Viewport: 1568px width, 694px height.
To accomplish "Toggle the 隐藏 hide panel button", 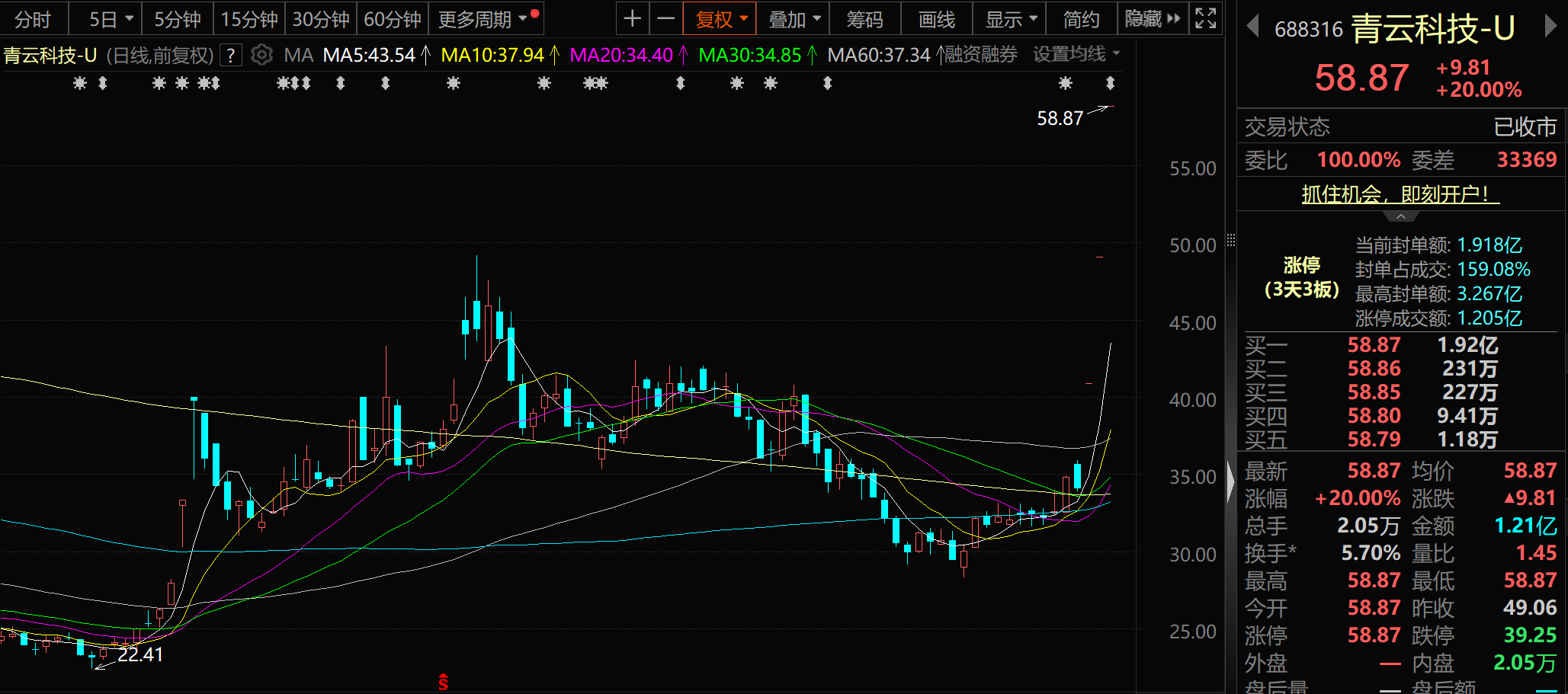I will (1152, 19).
